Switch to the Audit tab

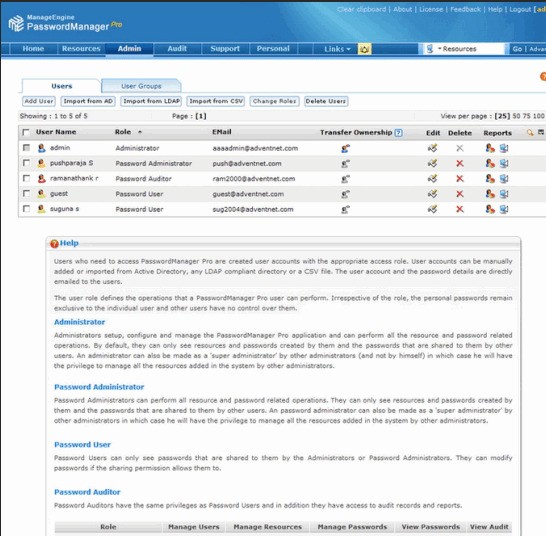(x=177, y=49)
